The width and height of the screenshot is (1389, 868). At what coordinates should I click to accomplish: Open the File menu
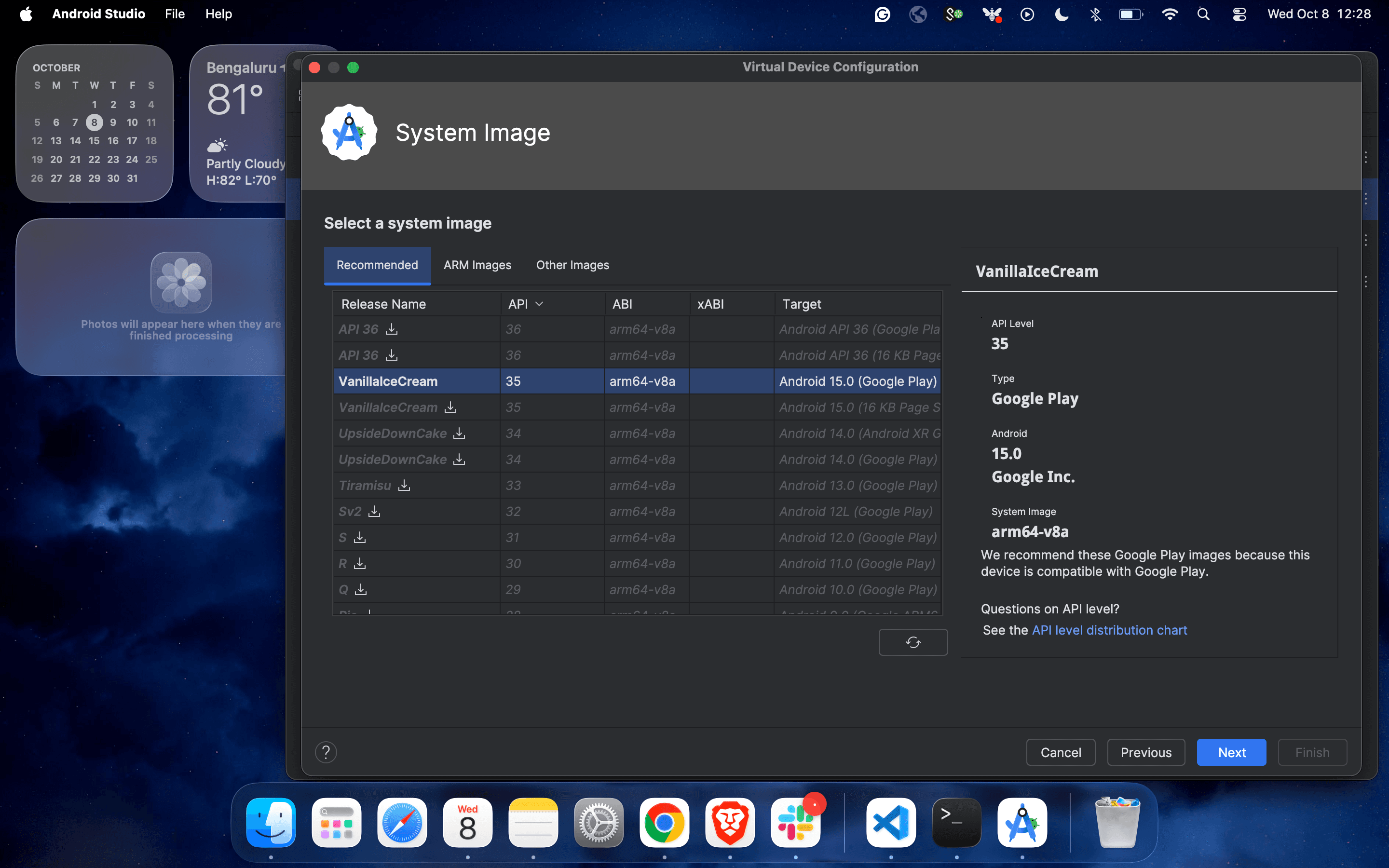point(175,14)
